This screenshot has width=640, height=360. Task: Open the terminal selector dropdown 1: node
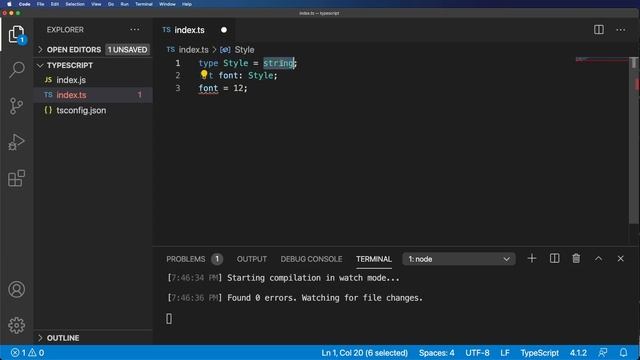coord(459,259)
